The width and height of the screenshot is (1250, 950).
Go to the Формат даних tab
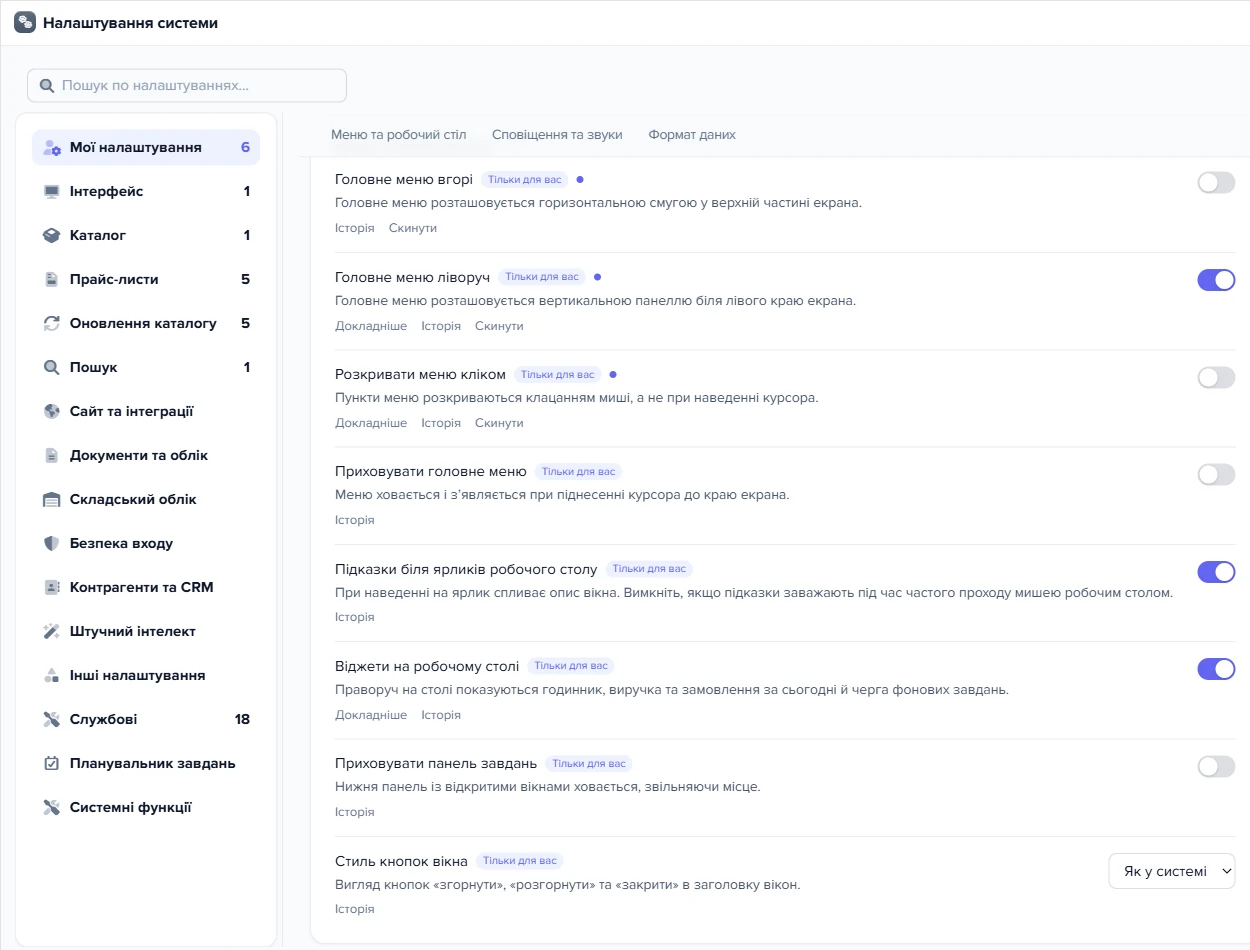[x=692, y=135]
